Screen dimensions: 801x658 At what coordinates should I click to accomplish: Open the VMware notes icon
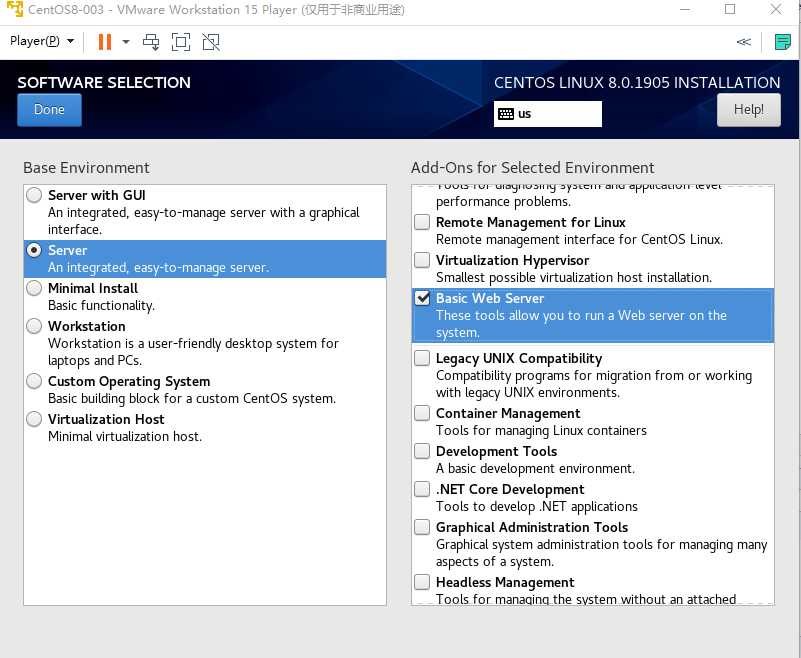(x=783, y=42)
